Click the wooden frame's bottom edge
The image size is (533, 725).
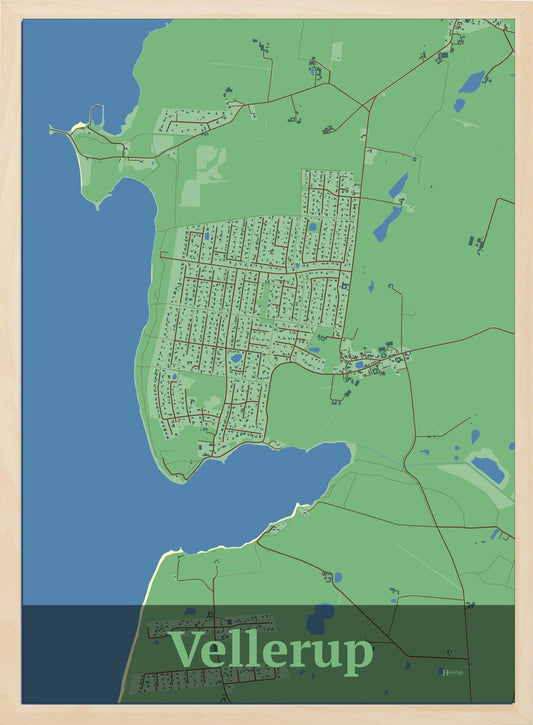(266, 714)
